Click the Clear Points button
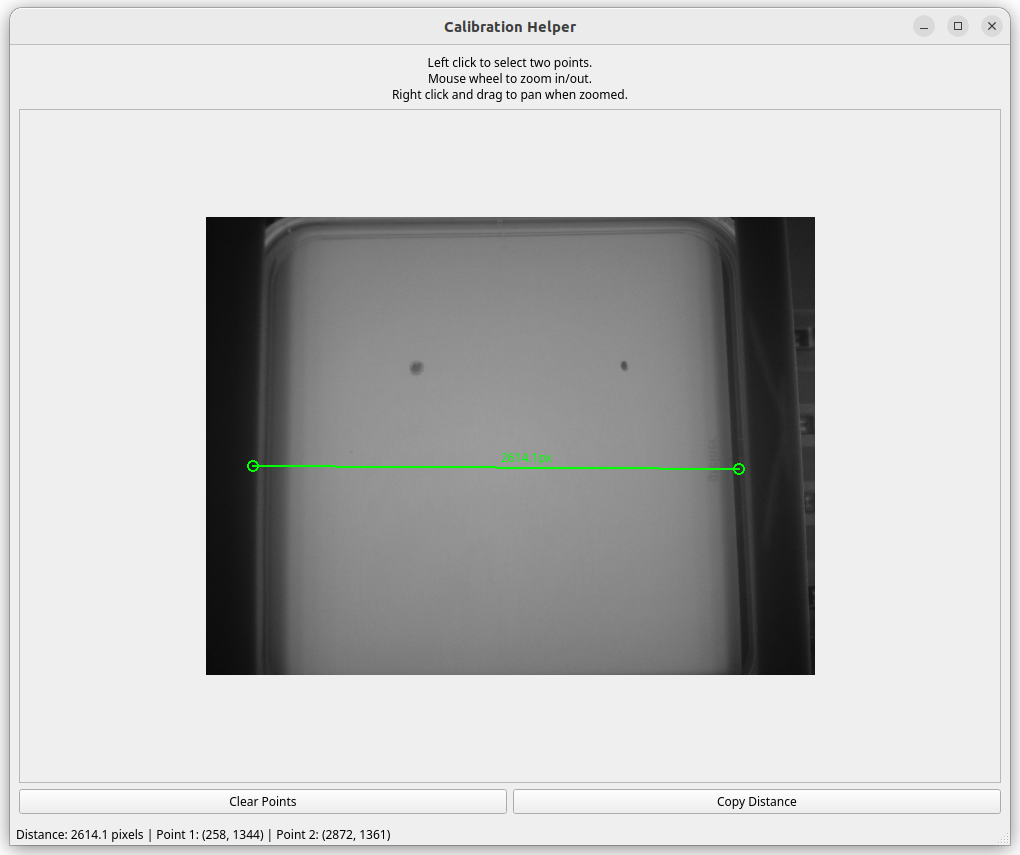1020x855 pixels. click(263, 801)
